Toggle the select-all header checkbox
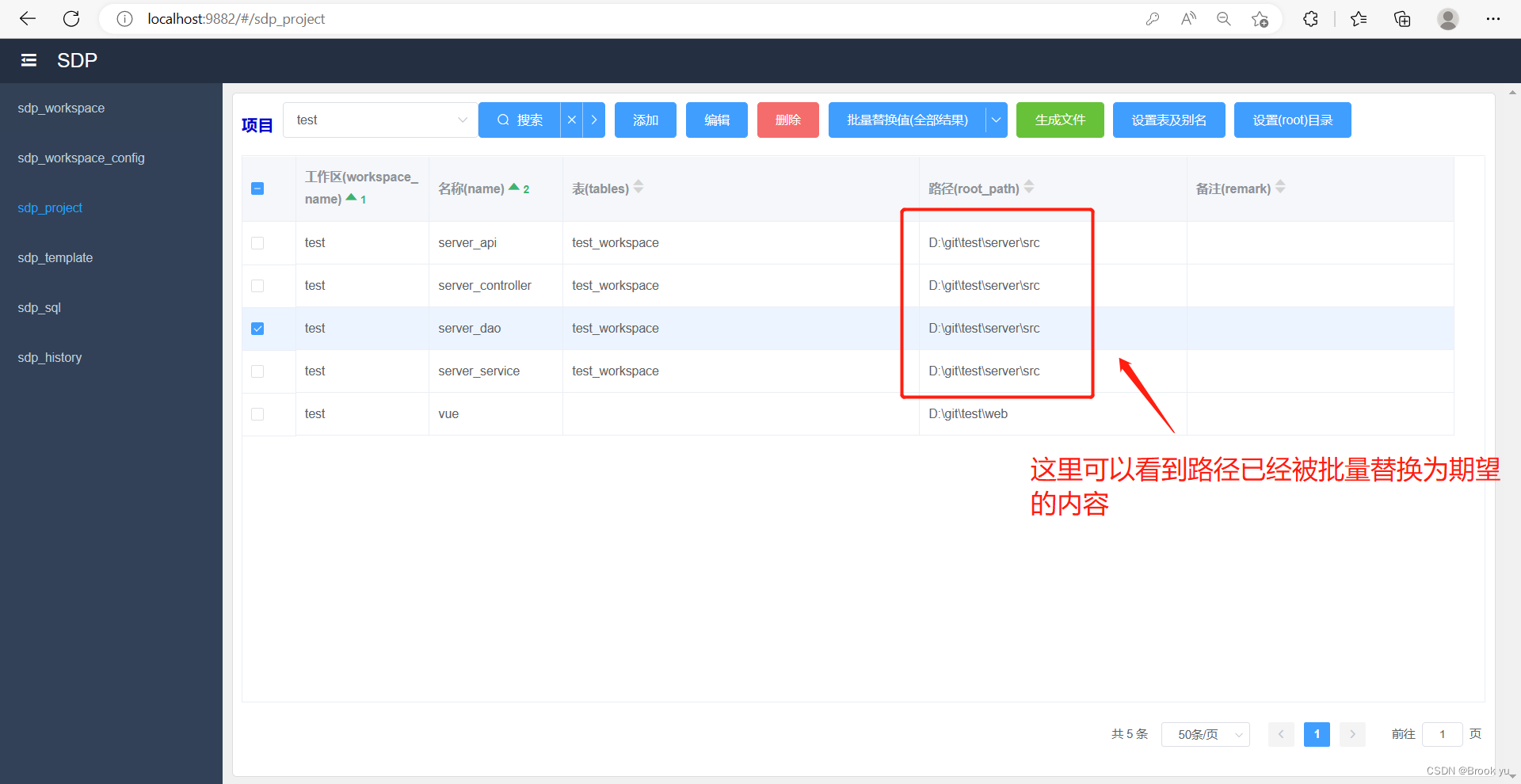The width and height of the screenshot is (1521, 784). coord(257,188)
